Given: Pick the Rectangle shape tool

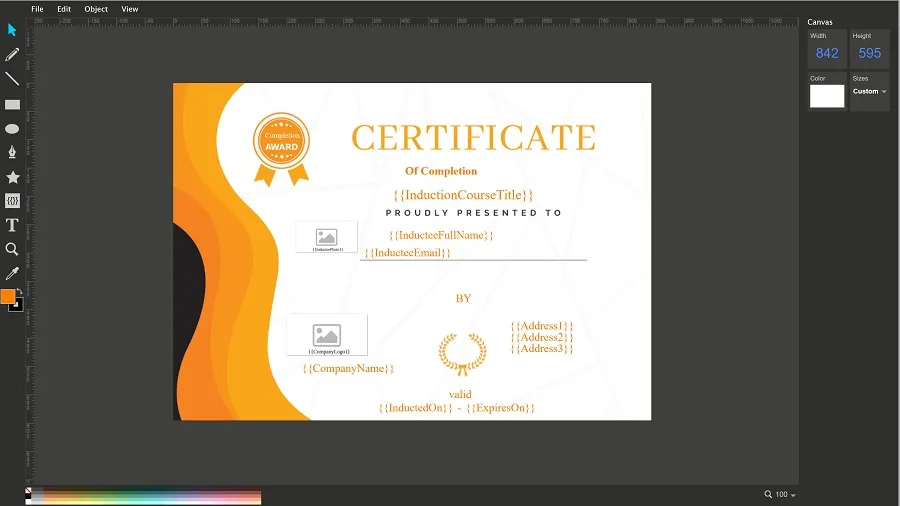Looking at the screenshot, I should 12,104.
